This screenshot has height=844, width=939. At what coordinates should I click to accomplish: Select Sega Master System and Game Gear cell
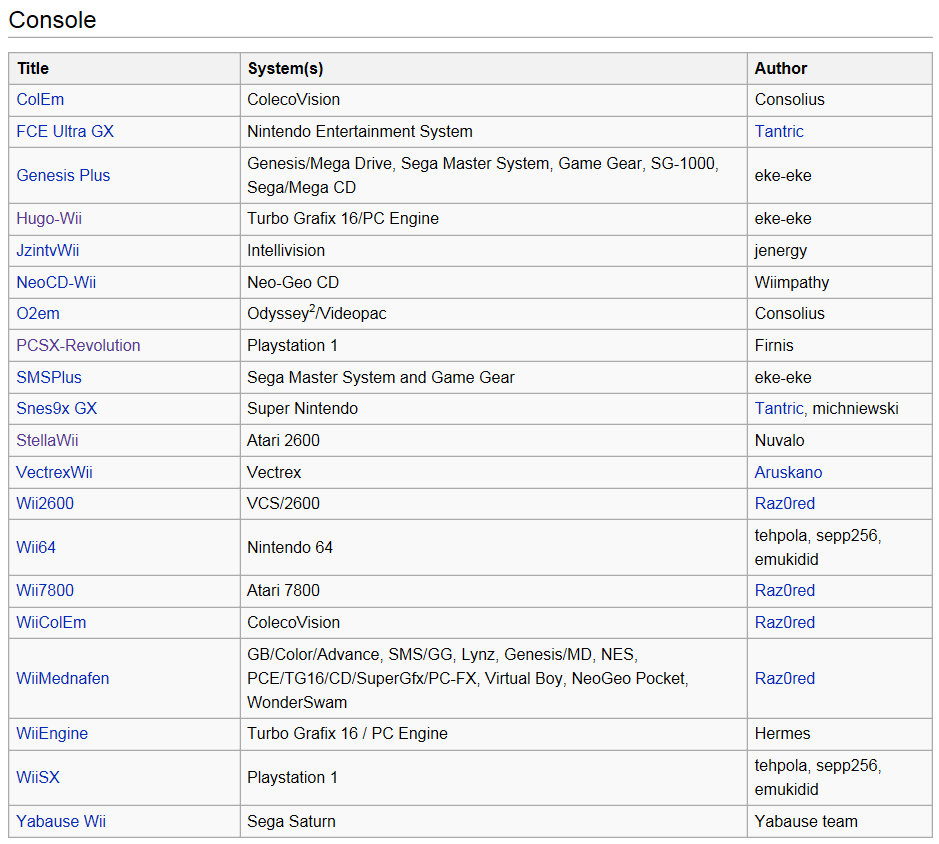tap(493, 377)
